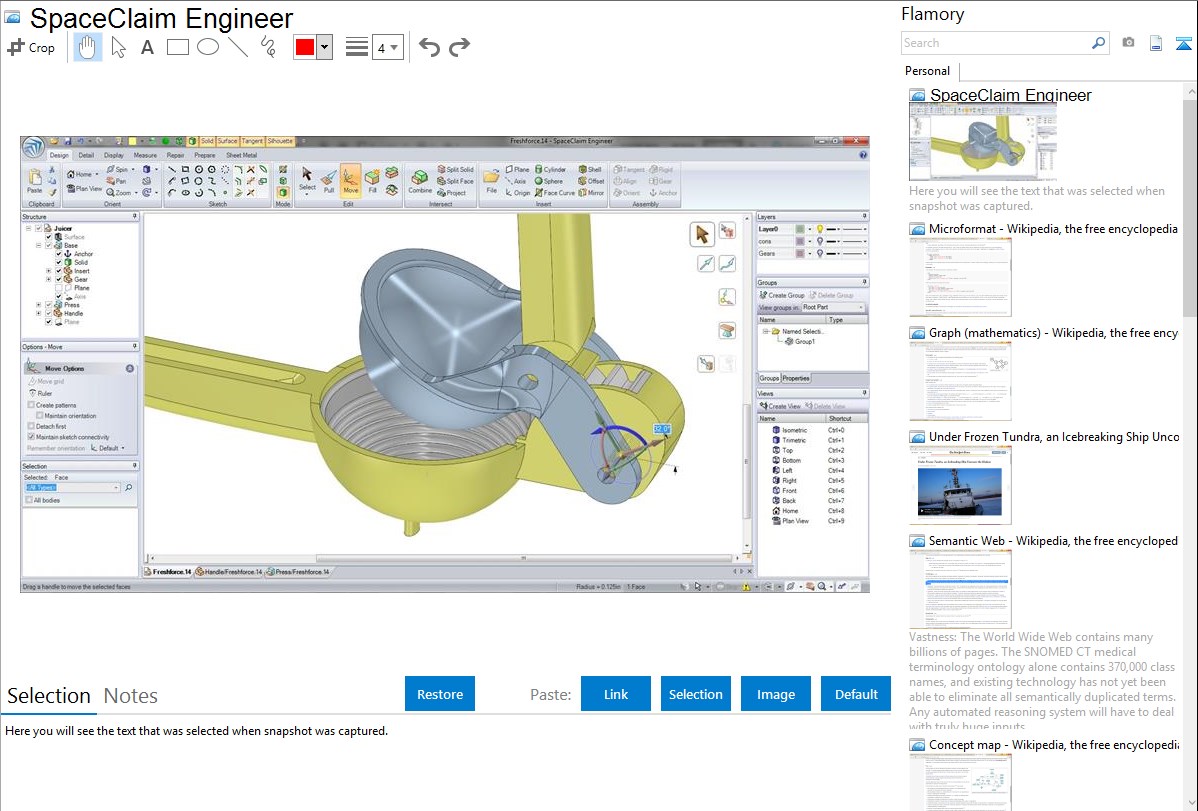Select the straight line drawing tool
Viewport: 1198px width, 811px height.
click(238, 47)
